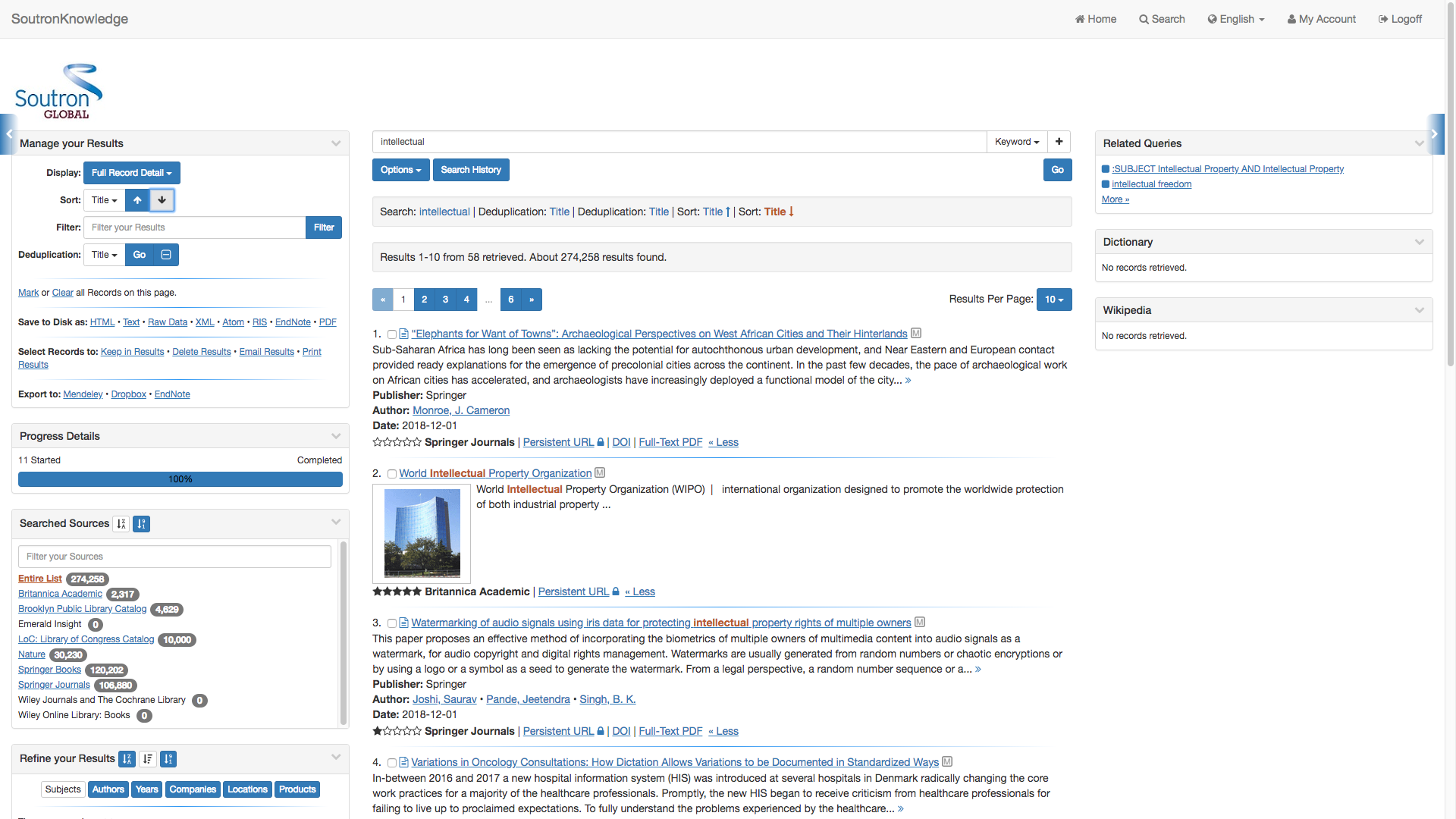This screenshot has width=1456, height=819.
Task: Sort Refine your Results by ascending count
Action: (148, 759)
